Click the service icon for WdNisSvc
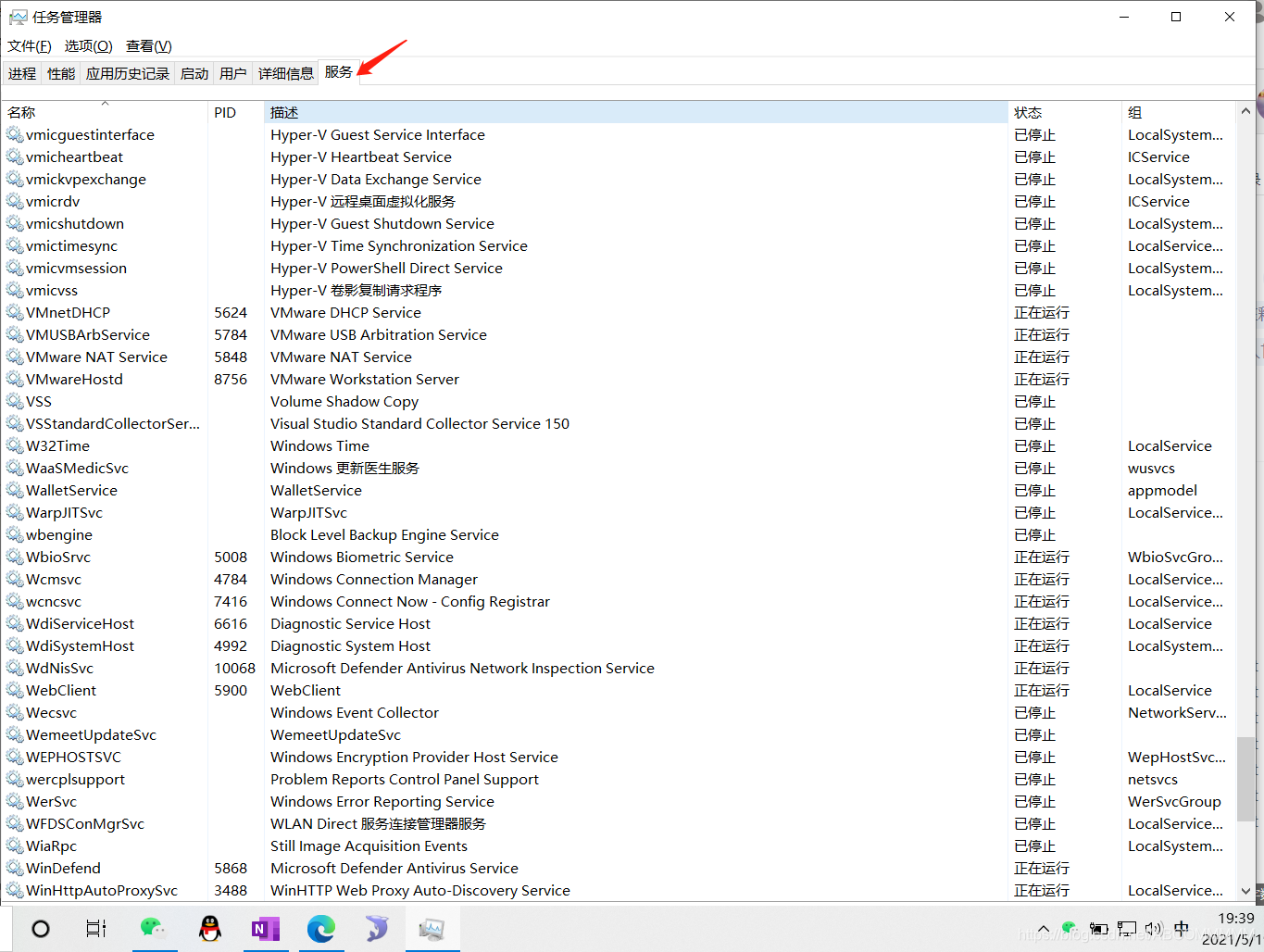This screenshot has height=952, width=1264. point(15,668)
